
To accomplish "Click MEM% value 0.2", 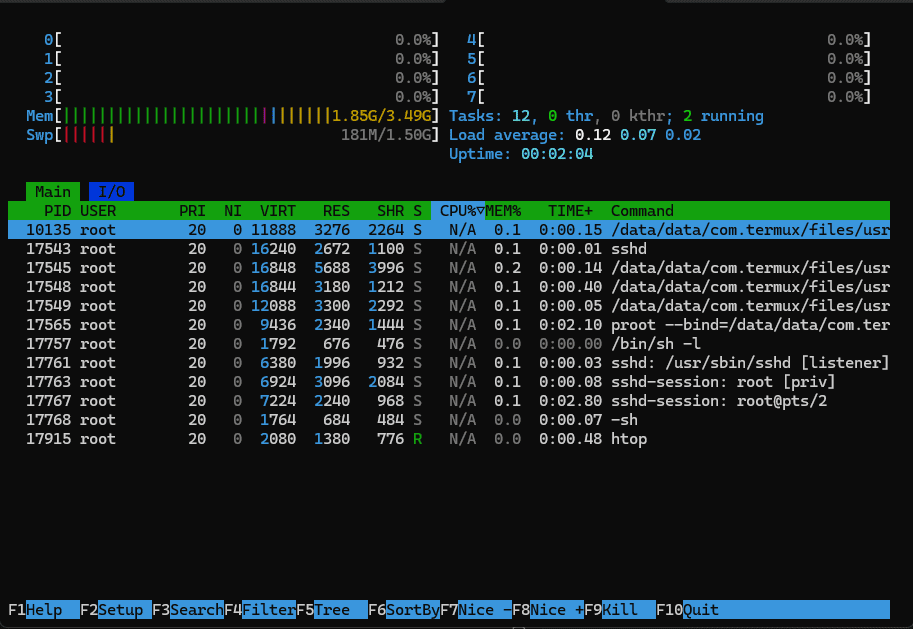I will click(x=508, y=268).
